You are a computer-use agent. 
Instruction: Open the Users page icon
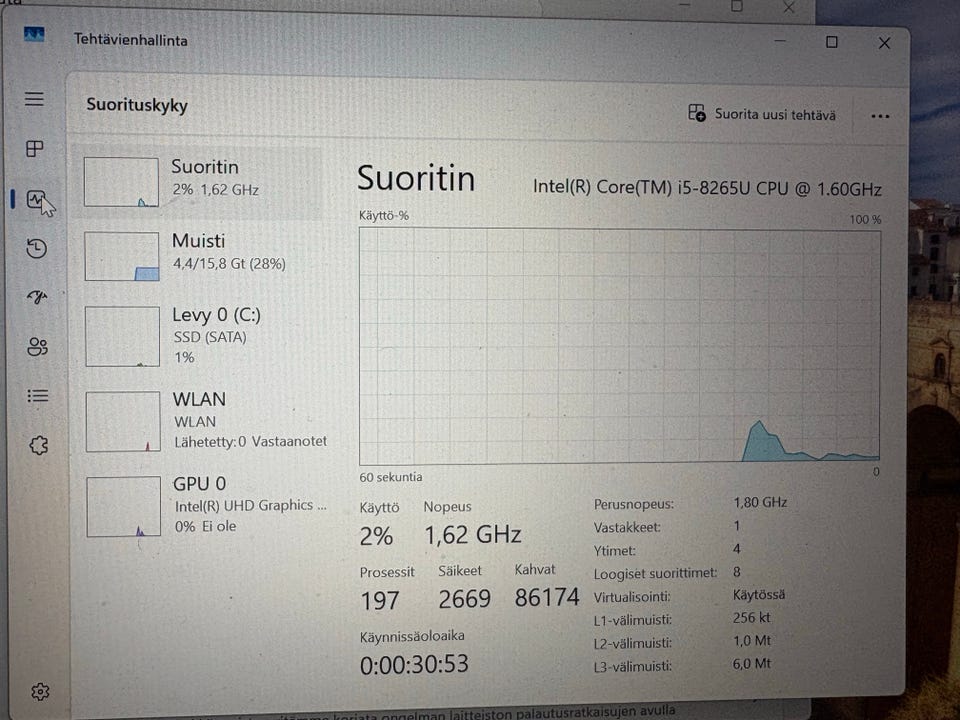click(37, 347)
